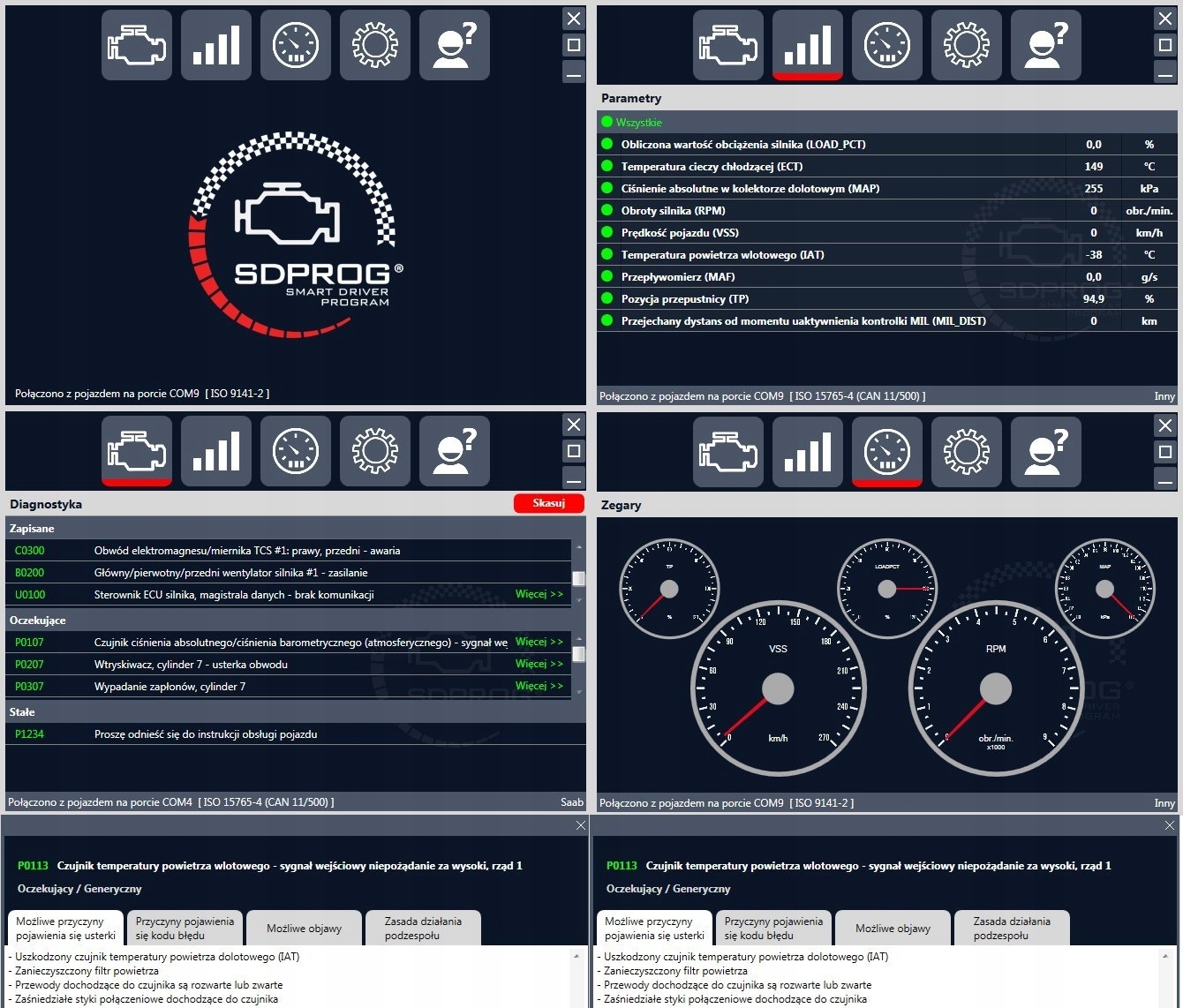Toggle the MAP pressure parameter green indicator
The image size is (1183, 1008).
tap(607, 188)
